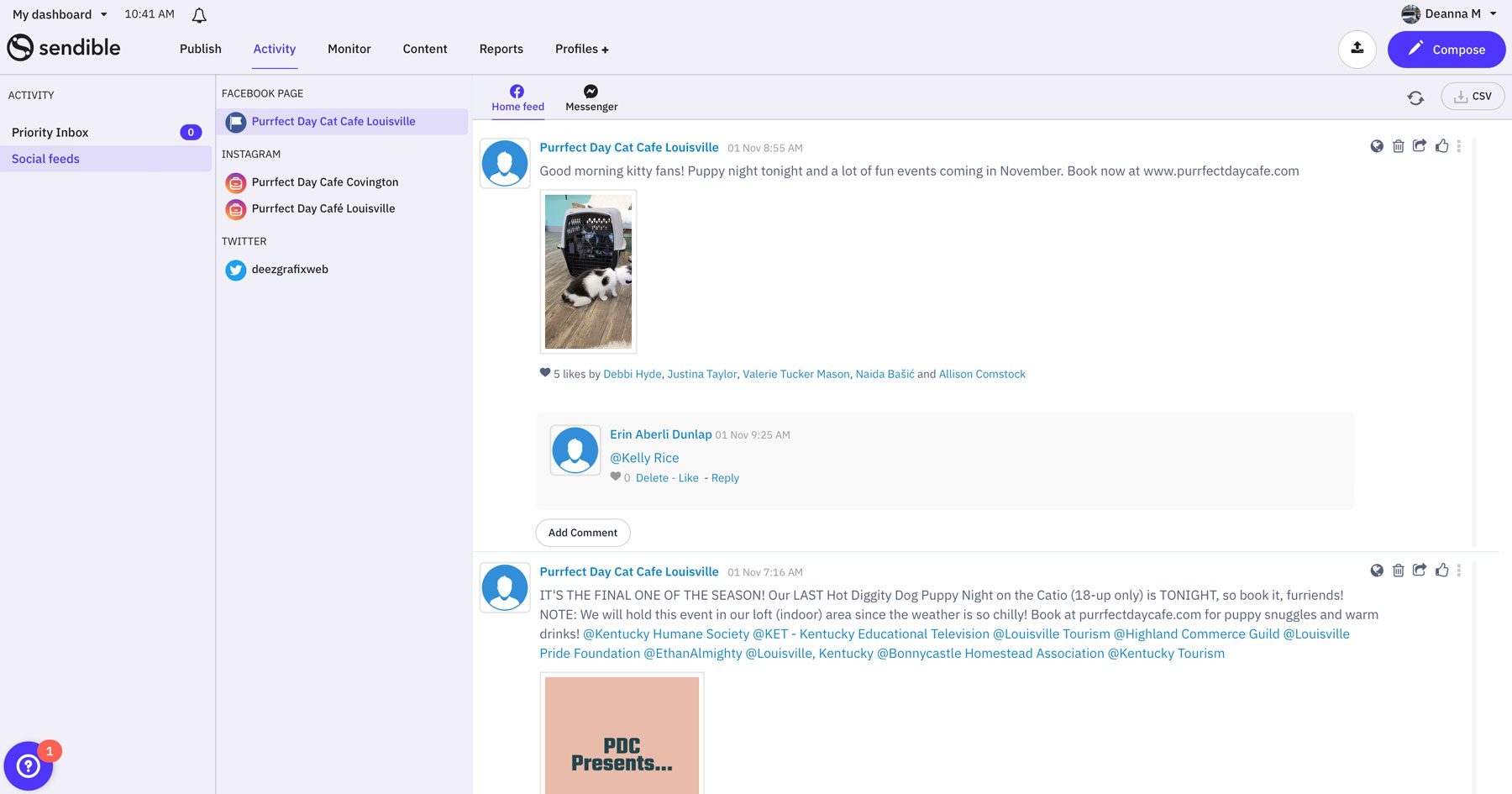Export feed data with the CSV button
This screenshot has width=1512, height=794.
click(1472, 96)
